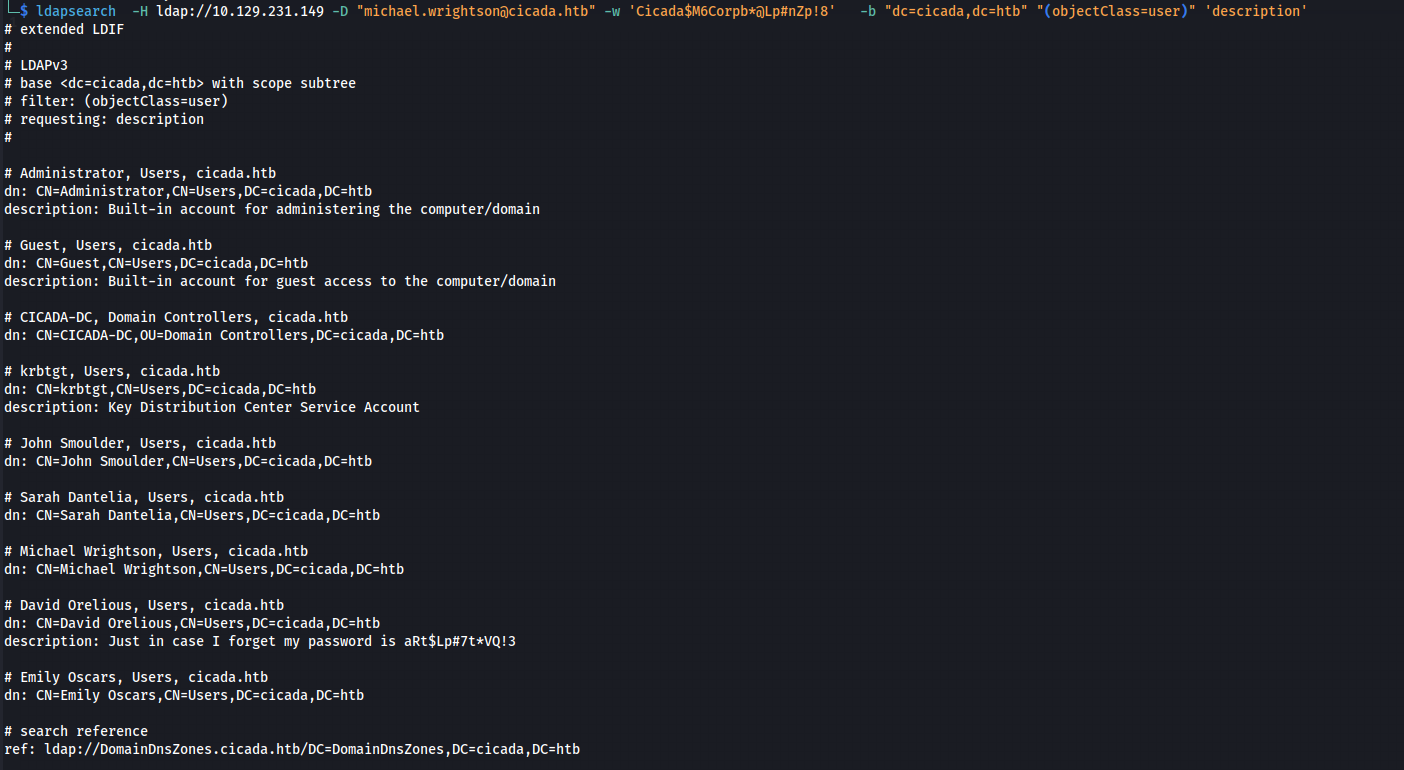Click '# David Orelious, Users' header
Screen dimensions: 1404x770
coord(144,605)
